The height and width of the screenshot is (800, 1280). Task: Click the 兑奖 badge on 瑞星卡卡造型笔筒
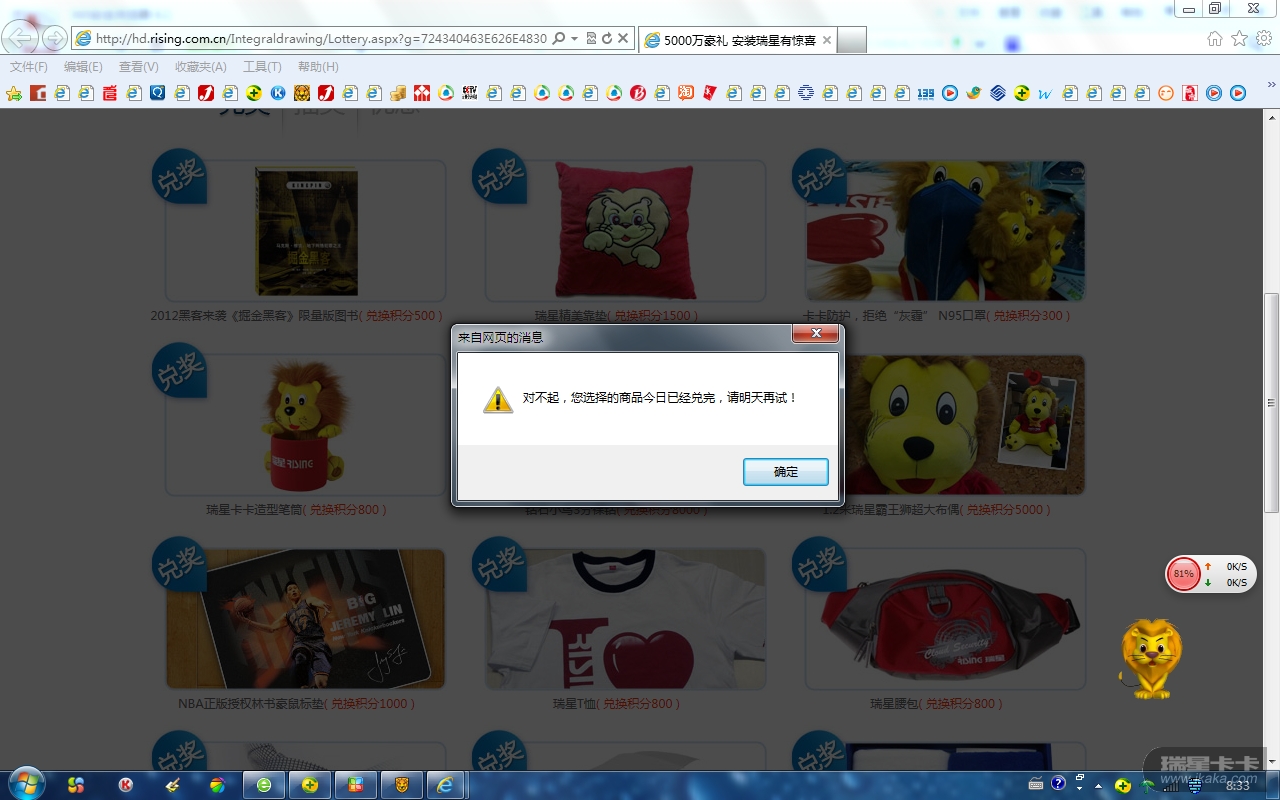pos(180,371)
